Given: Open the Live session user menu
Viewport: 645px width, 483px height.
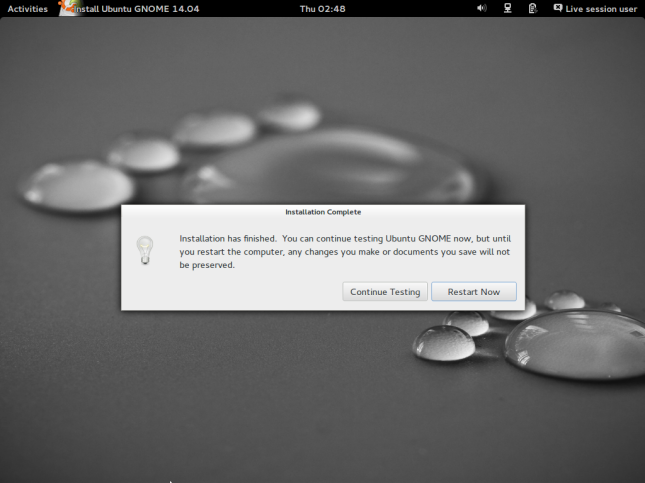Looking at the screenshot, I should pyautogui.click(x=595, y=9).
